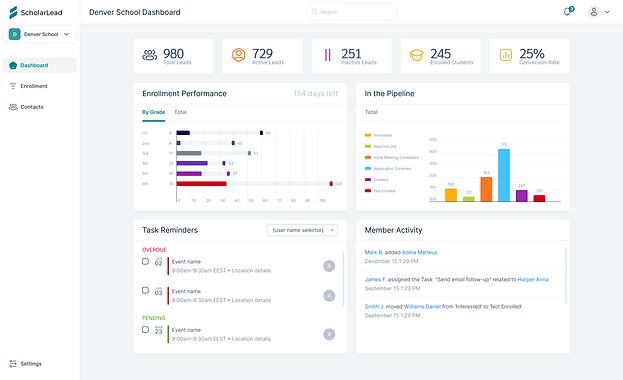
Task: Click the 245 Enrolled Students card
Action: (441, 56)
